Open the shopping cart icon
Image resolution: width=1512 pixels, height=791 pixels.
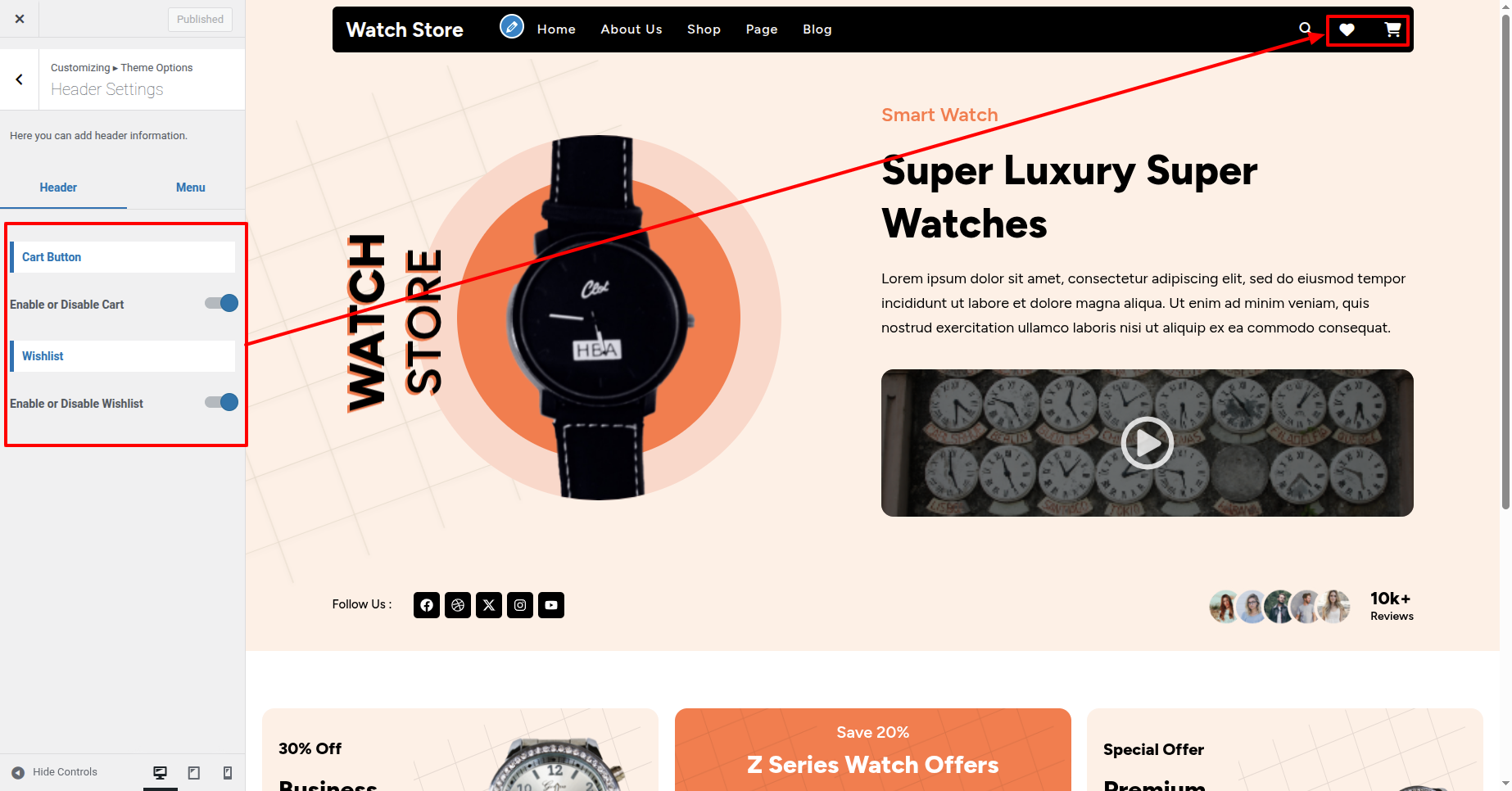tap(1392, 30)
